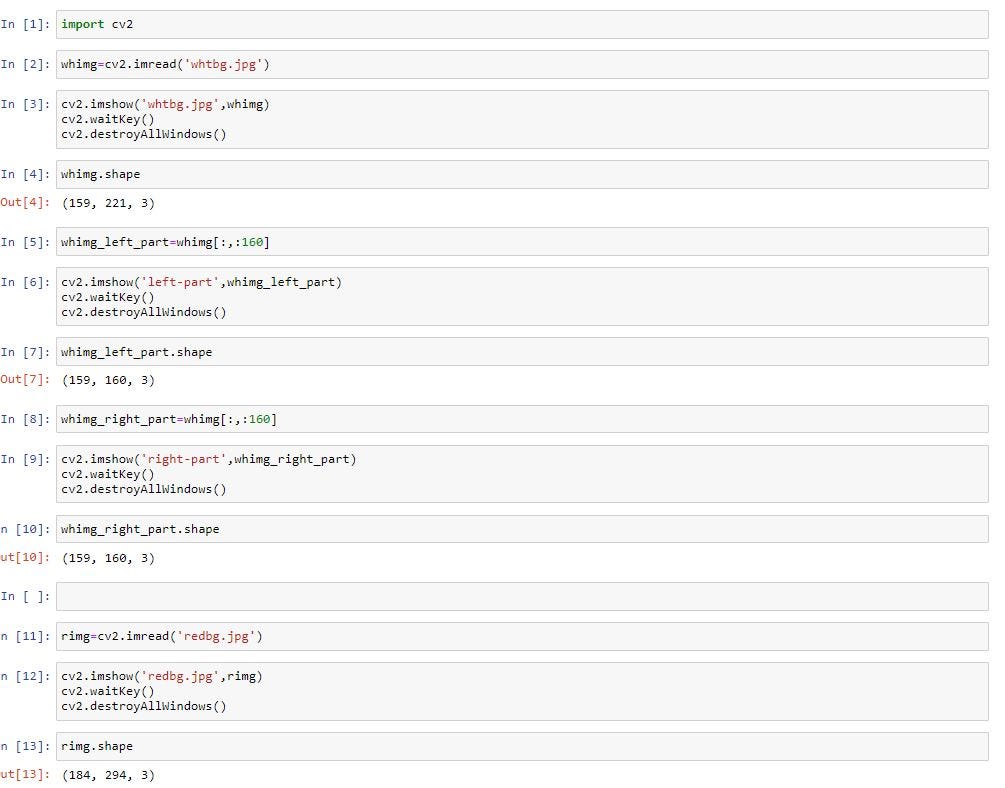This screenshot has height=788, width=1005.
Task: Click the Out[10] result (159, 160, 3)
Action: pyautogui.click(x=108, y=558)
